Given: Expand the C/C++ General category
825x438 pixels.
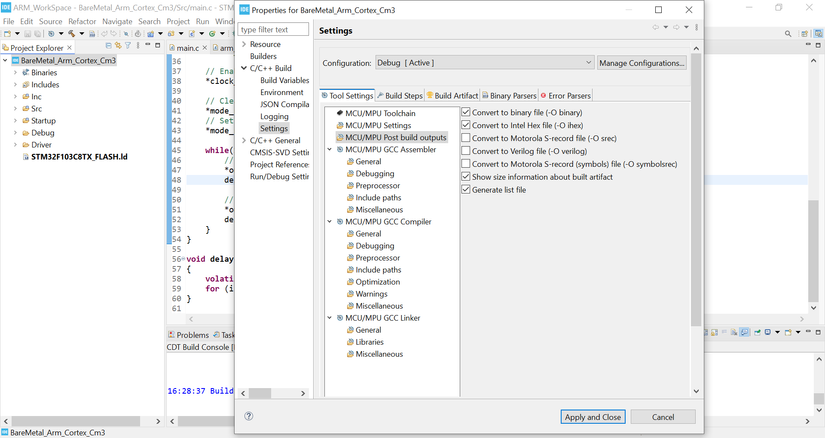Looking at the screenshot, I should 243,141.
